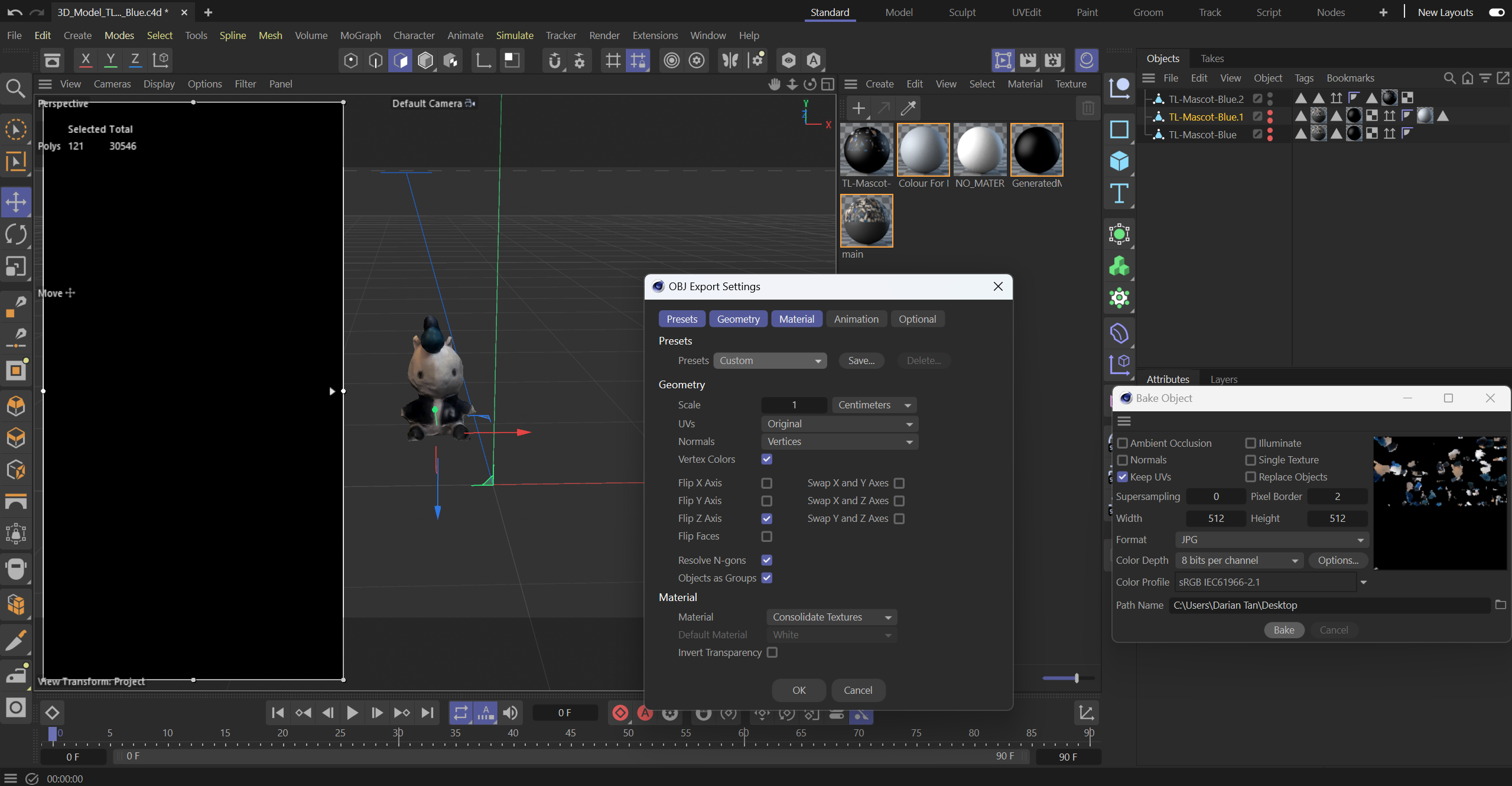Activate the X axis lock icon
Screen dimensions: 1512x786
point(85,60)
